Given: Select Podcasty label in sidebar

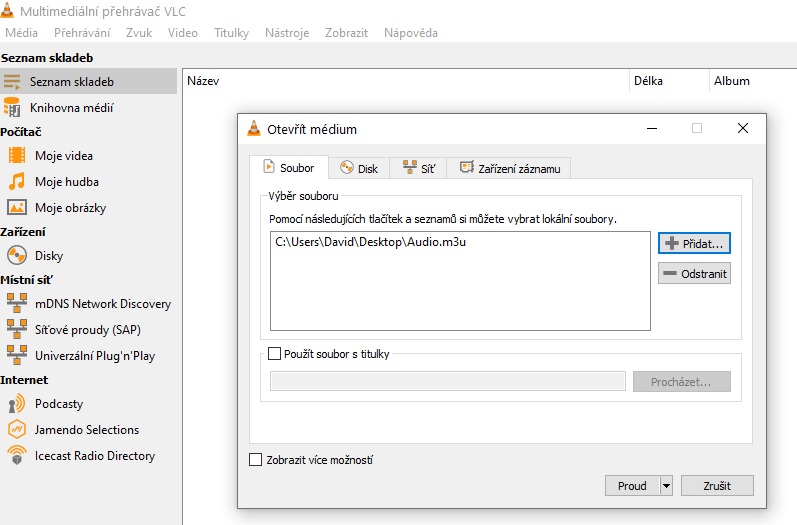Looking at the screenshot, I should pos(59,404).
